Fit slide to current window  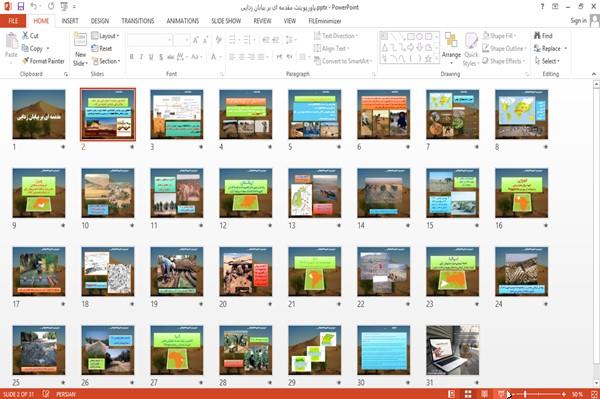click(x=594, y=394)
